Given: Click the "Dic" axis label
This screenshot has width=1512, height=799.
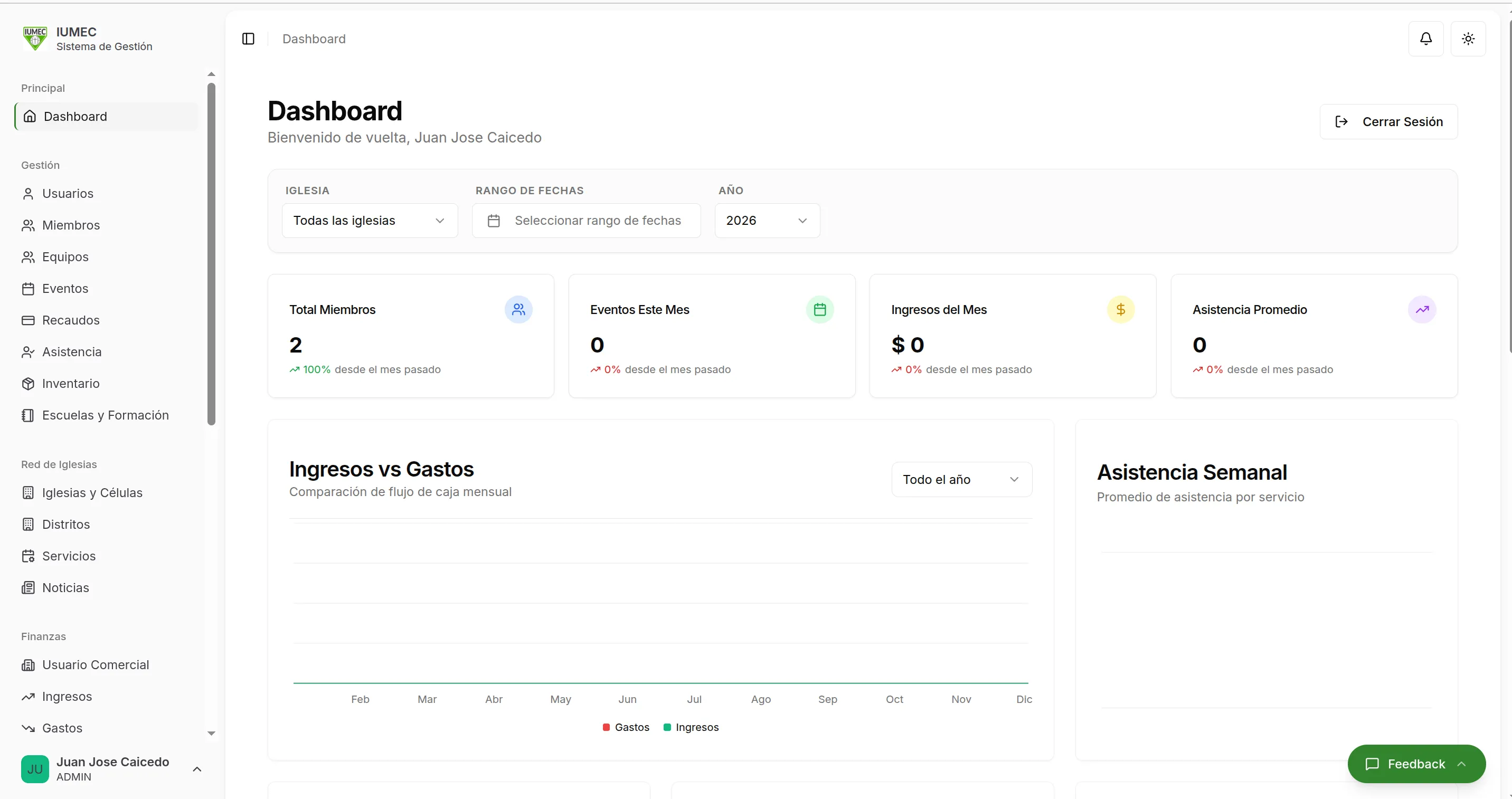Looking at the screenshot, I should pos(1024,699).
